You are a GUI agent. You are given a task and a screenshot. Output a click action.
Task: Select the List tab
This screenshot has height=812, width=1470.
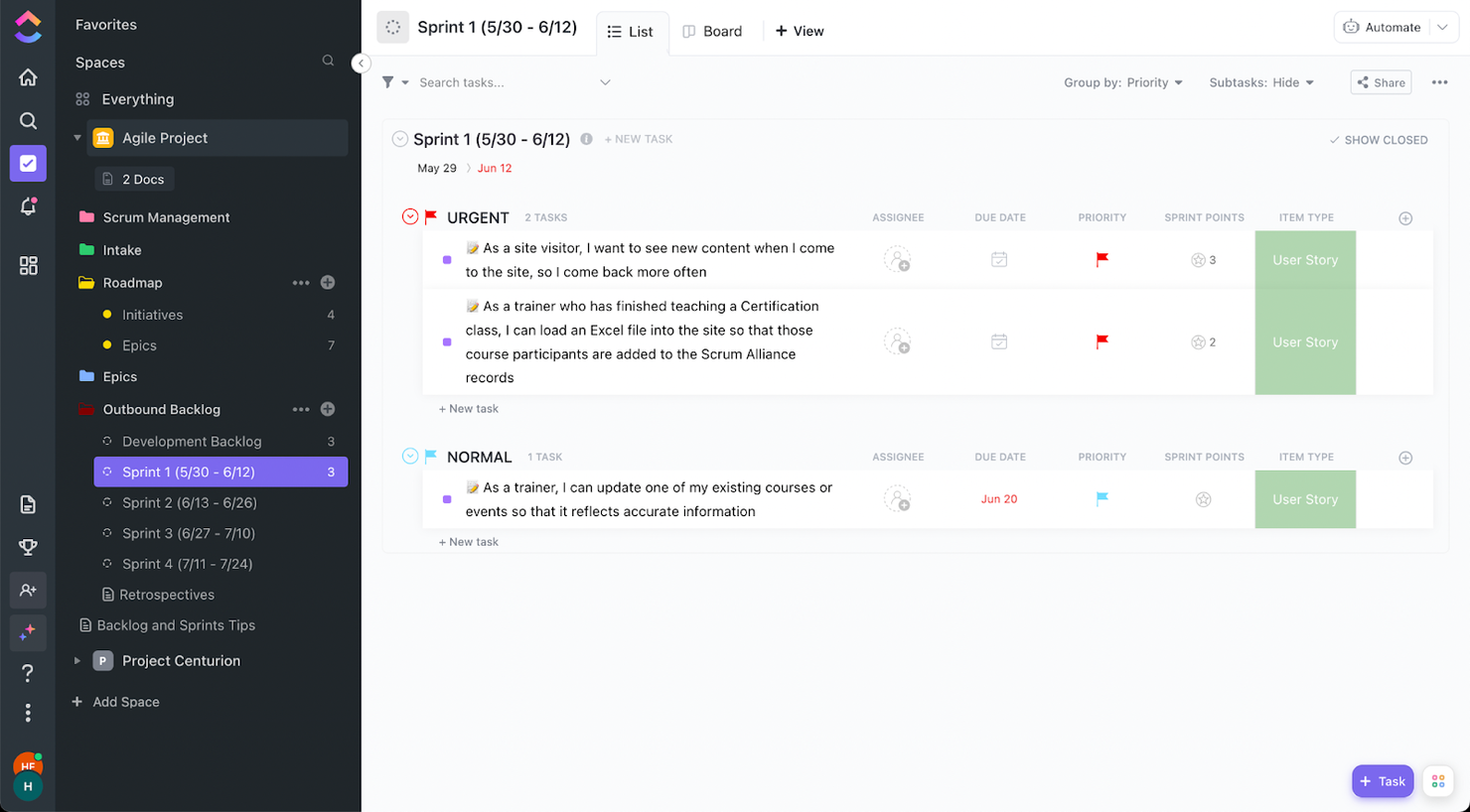[x=631, y=32]
